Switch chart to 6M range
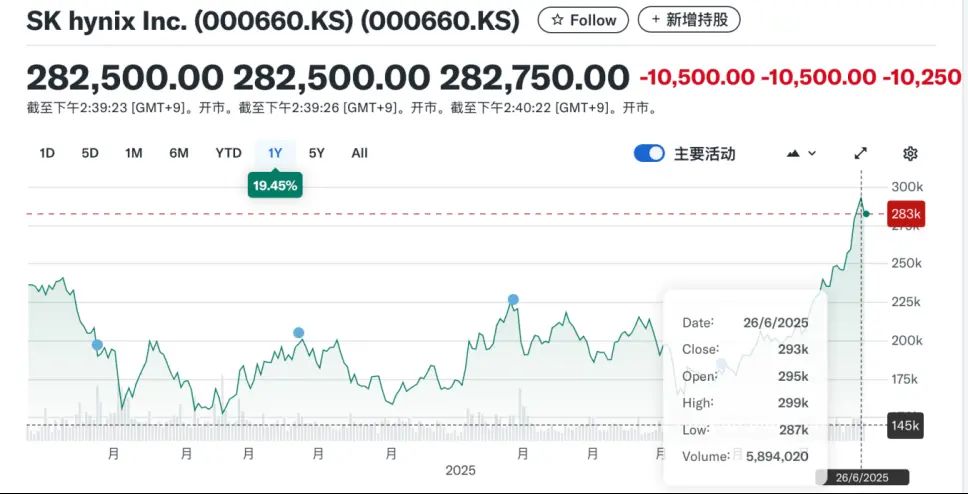The width and height of the screenshot is (968, 494). [179, 153]
